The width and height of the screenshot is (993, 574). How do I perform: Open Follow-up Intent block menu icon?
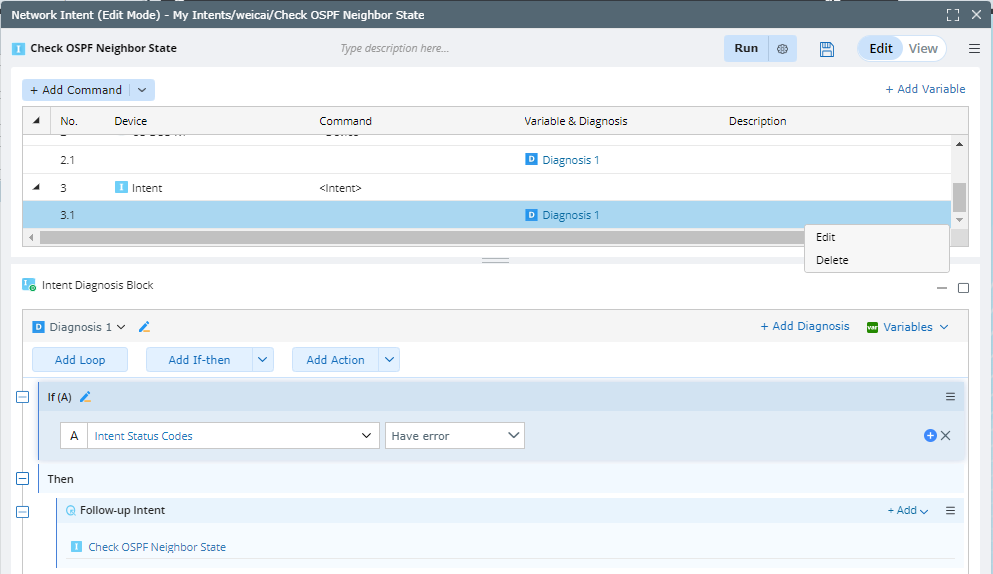(x=950, y=511)
